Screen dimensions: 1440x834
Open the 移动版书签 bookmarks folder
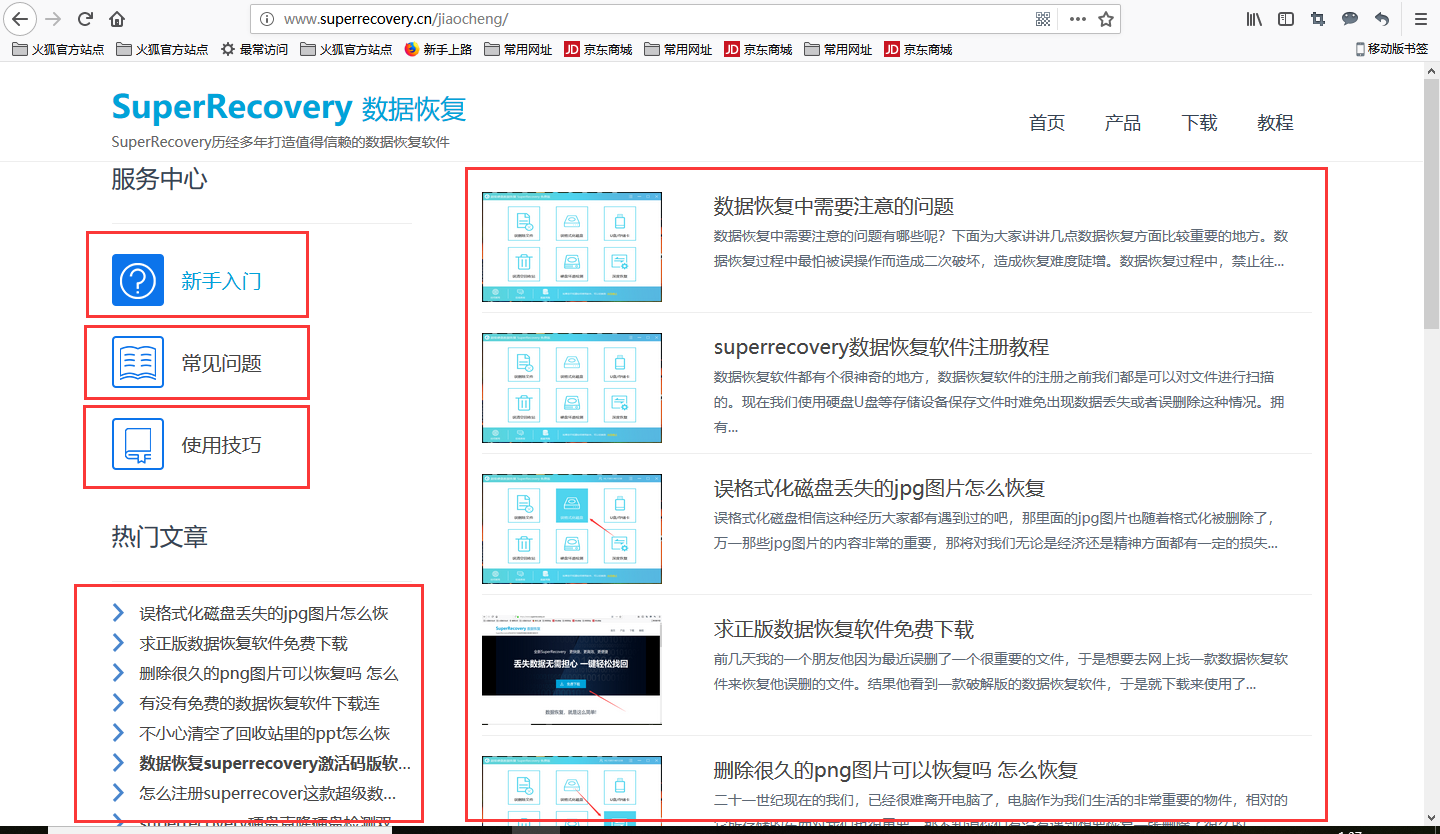click(x=1392, y=49)
